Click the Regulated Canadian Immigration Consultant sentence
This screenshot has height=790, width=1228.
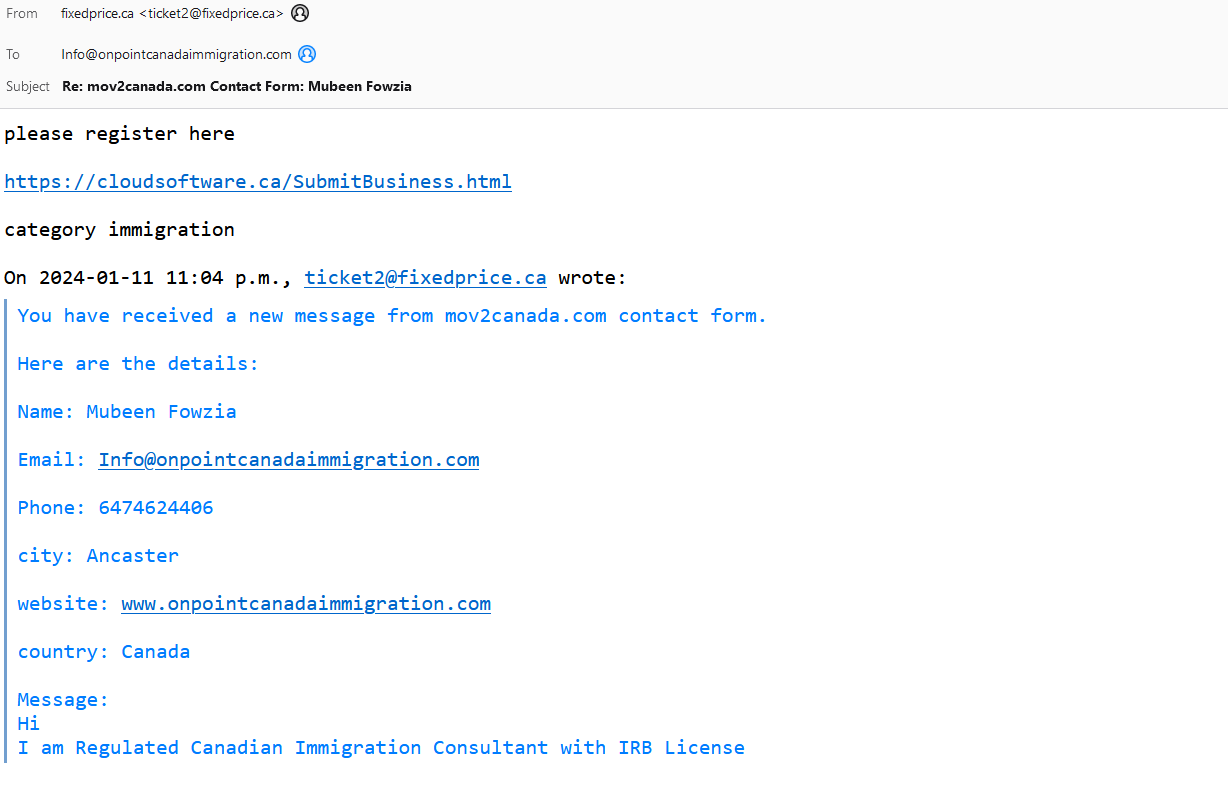pyautogui.click(x=381, y=748)
